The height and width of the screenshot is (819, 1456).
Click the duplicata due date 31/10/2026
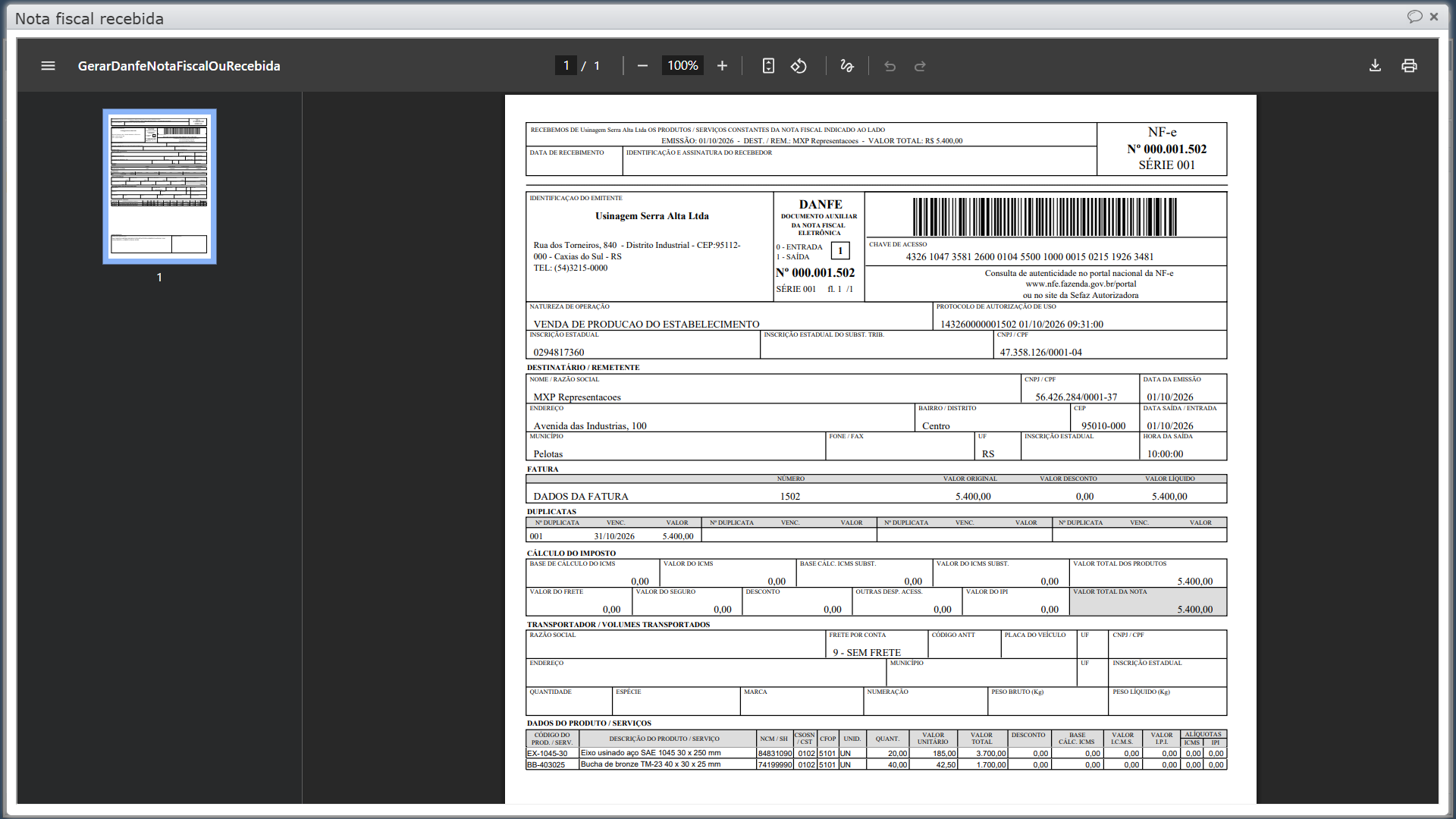614,536
